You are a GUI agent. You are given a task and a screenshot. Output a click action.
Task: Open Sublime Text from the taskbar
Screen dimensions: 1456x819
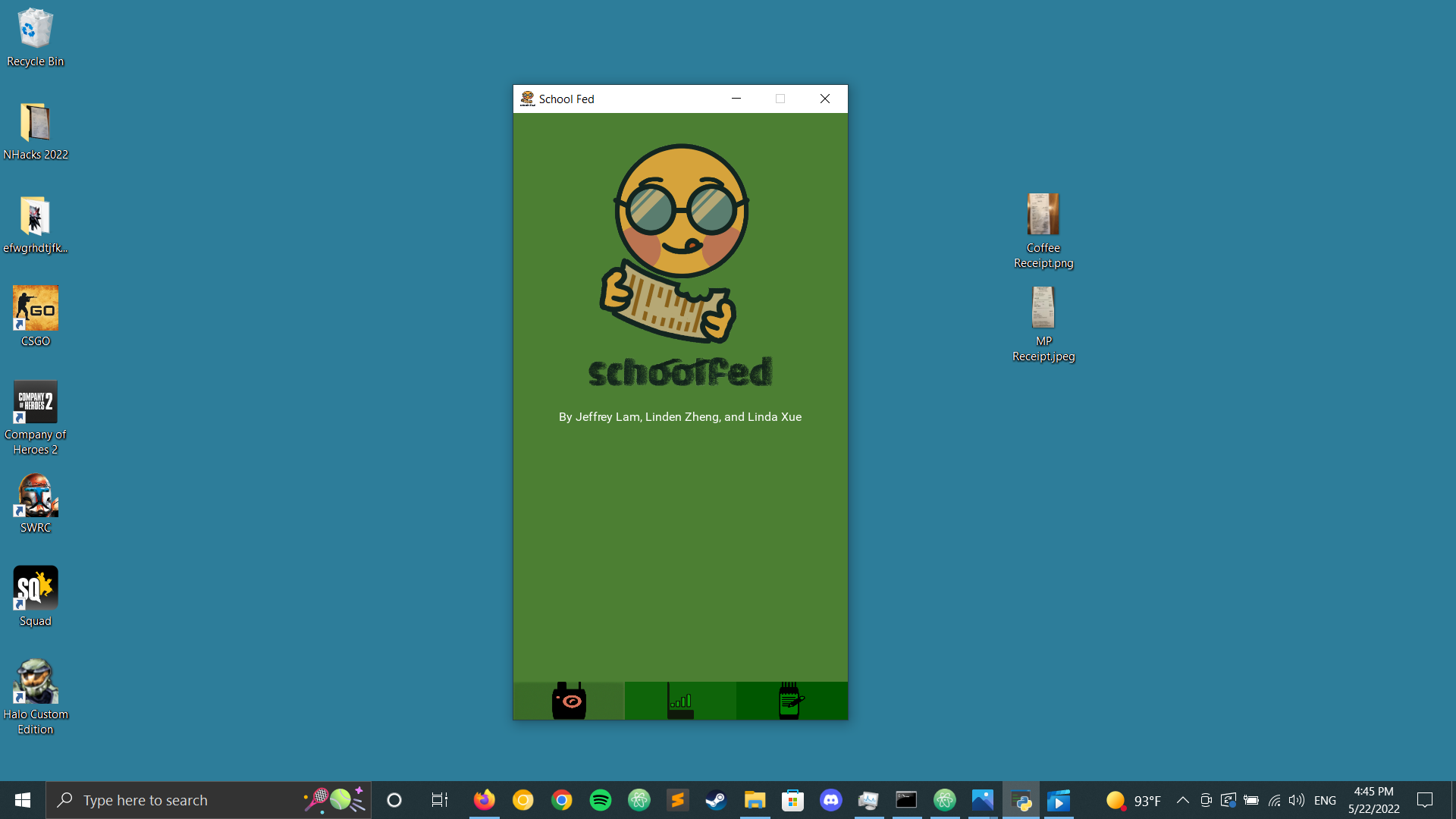pyautogui.click(x=677, y=800)
